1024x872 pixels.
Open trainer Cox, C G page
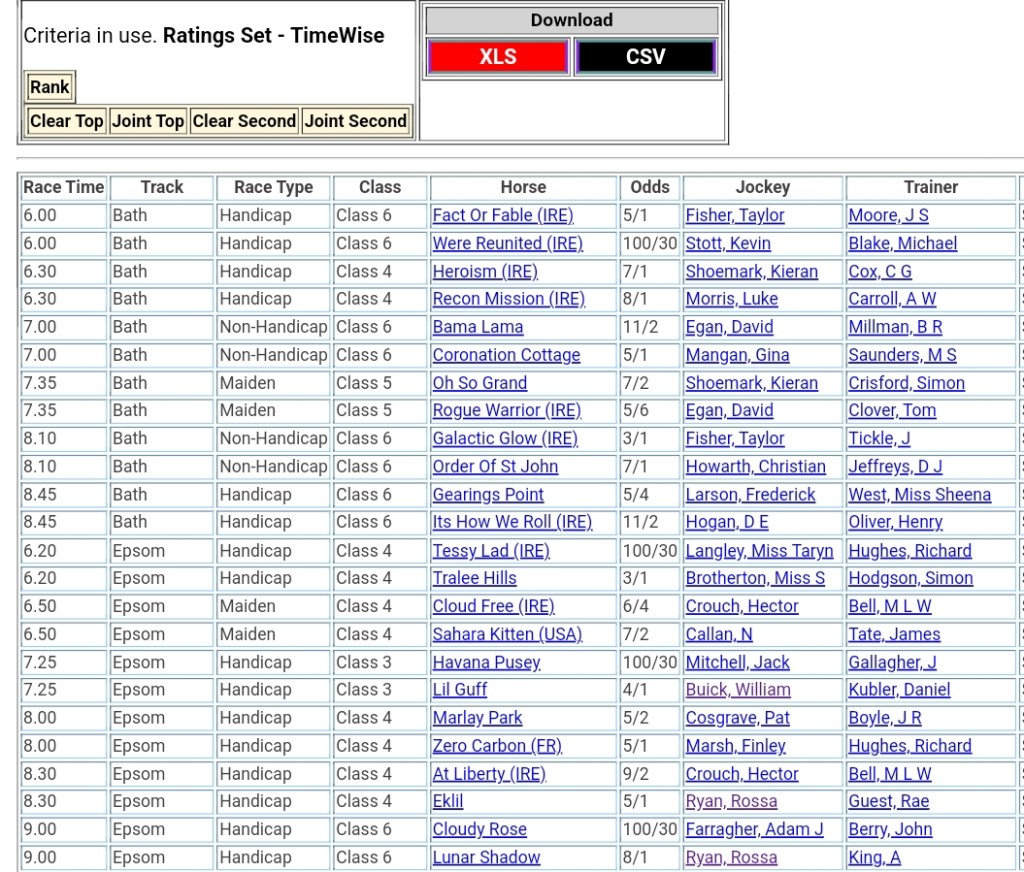point(879,271)
